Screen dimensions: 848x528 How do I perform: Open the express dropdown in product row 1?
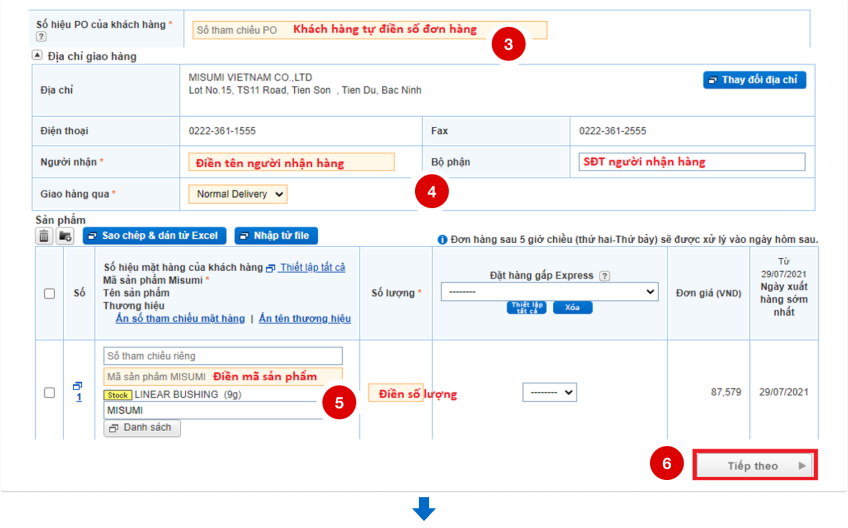coord(550,393)
